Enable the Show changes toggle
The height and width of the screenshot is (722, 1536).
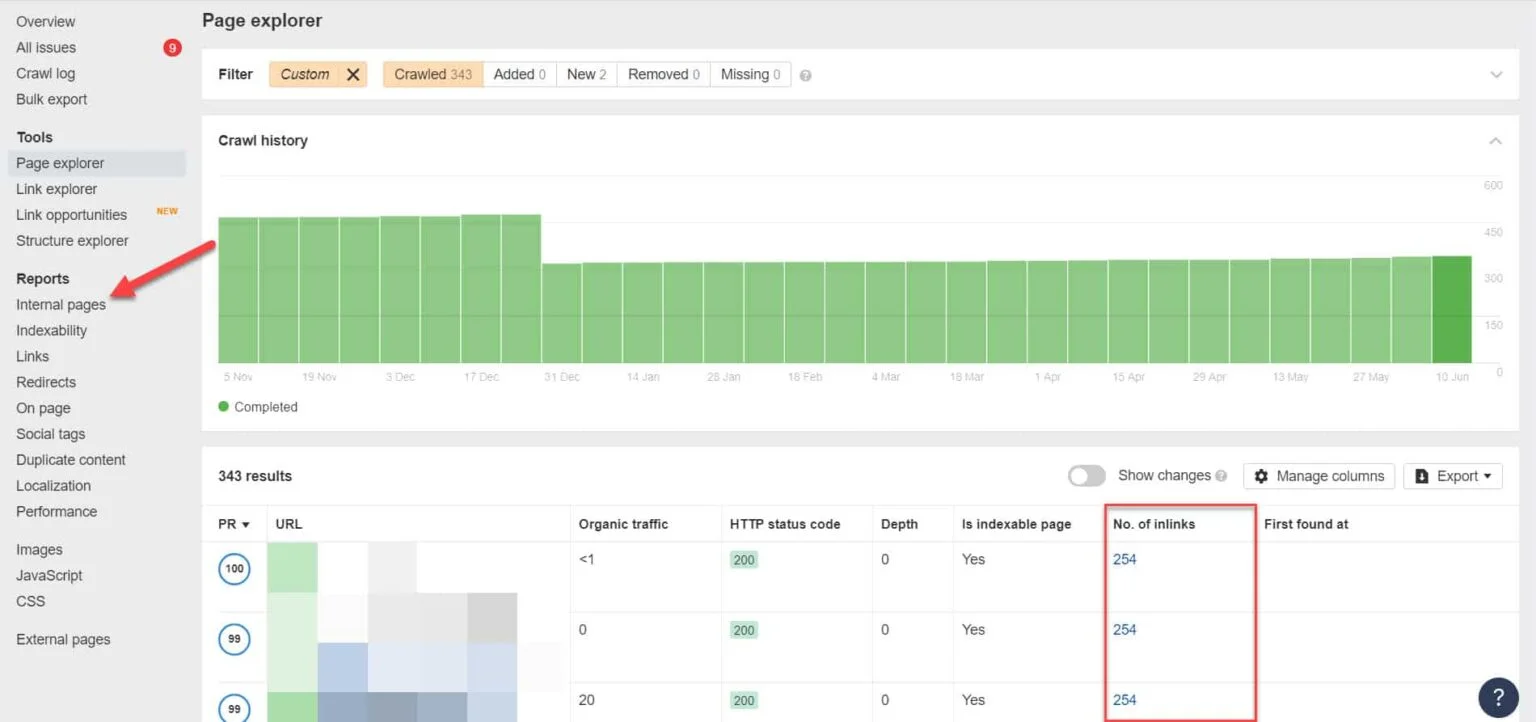[x=1086, y=476]
